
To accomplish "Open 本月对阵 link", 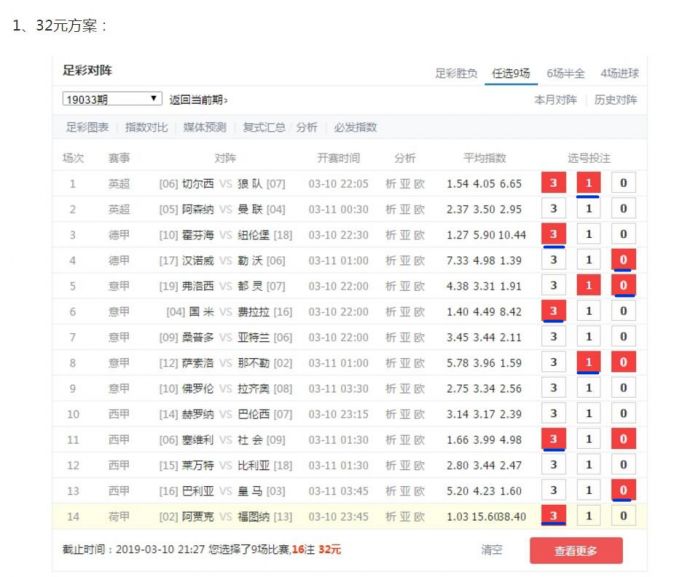I will 555,99.
